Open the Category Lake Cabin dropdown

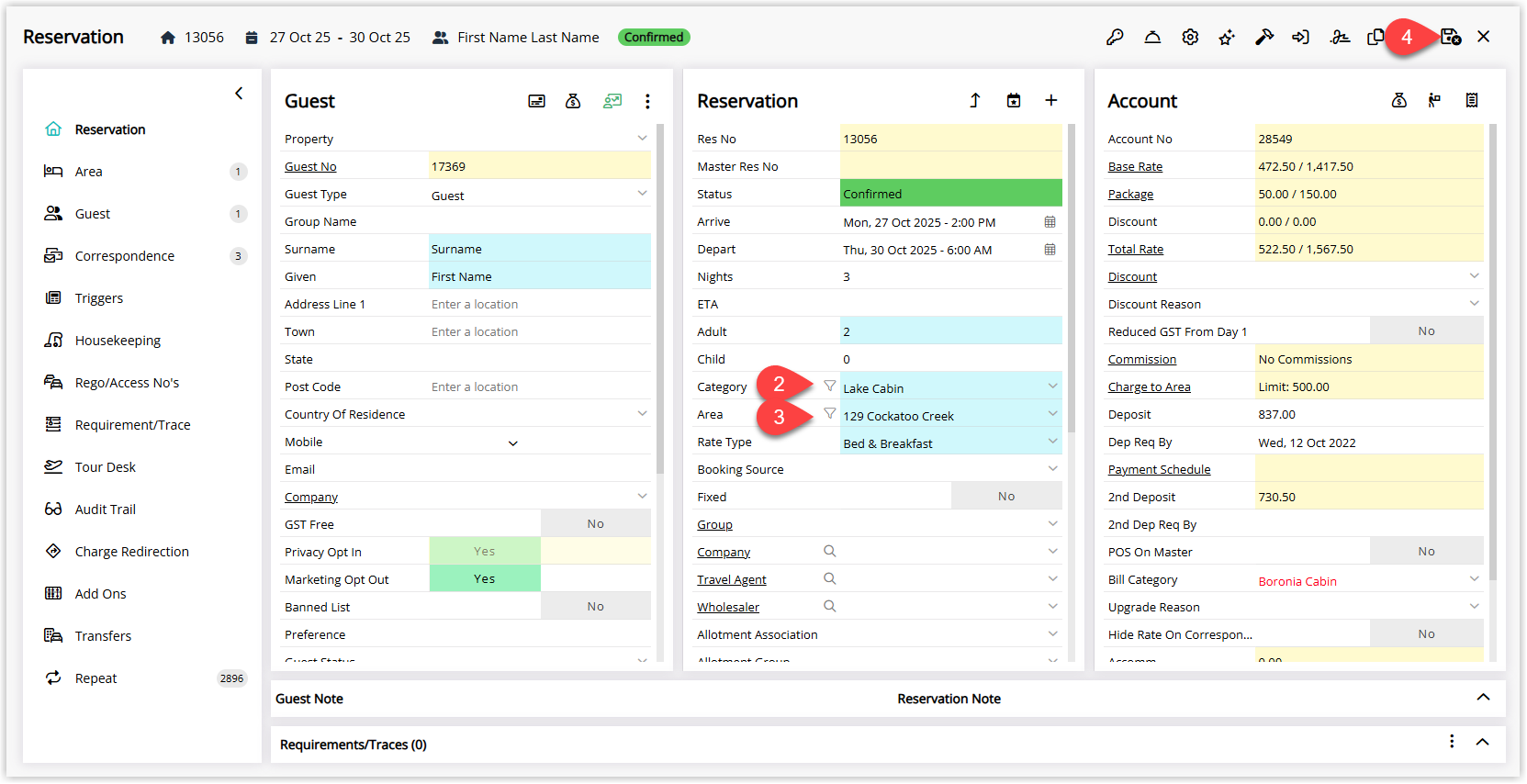(1052, 386)
